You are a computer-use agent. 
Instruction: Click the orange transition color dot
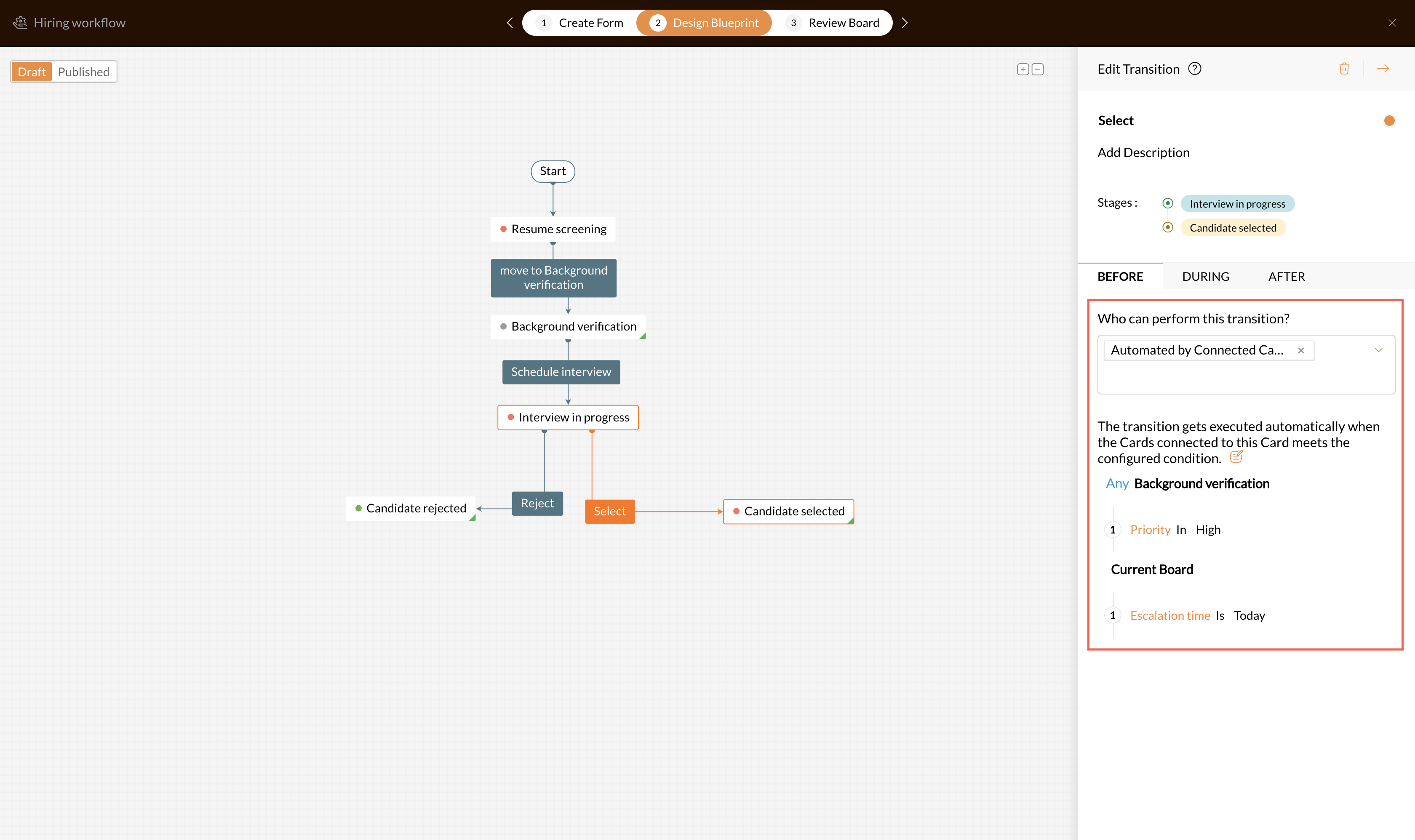point(1389,120)
